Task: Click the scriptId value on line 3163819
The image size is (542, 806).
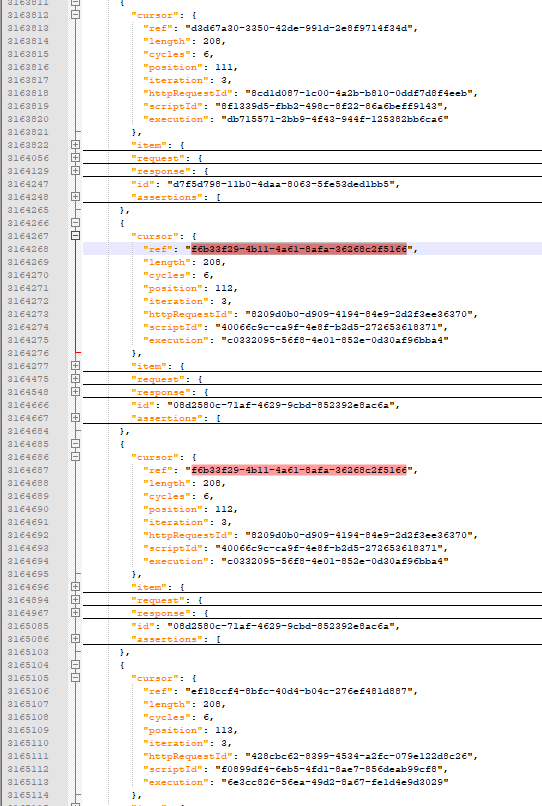Action: [329, 106]
